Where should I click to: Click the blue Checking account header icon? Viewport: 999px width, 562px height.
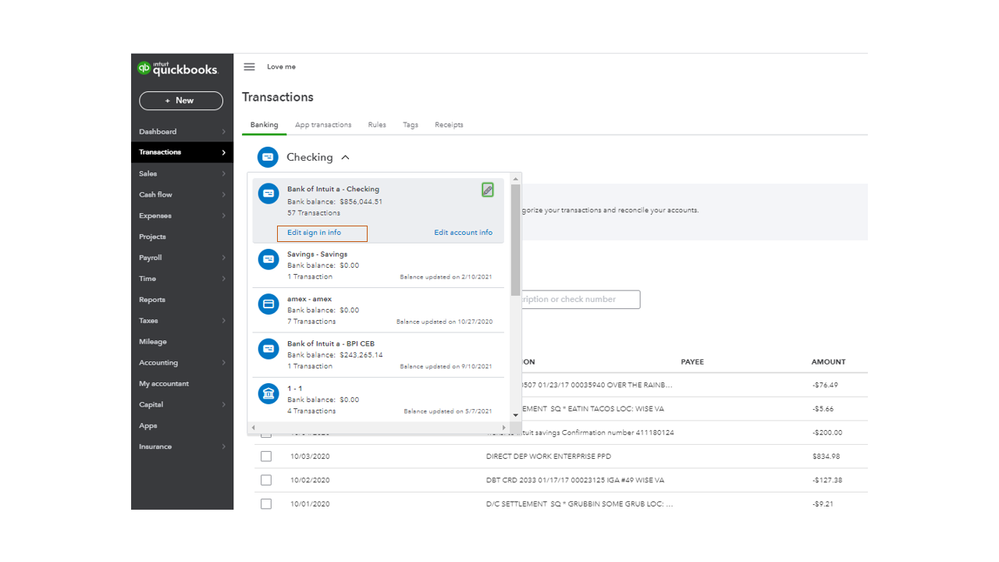(x=267, y=157)
